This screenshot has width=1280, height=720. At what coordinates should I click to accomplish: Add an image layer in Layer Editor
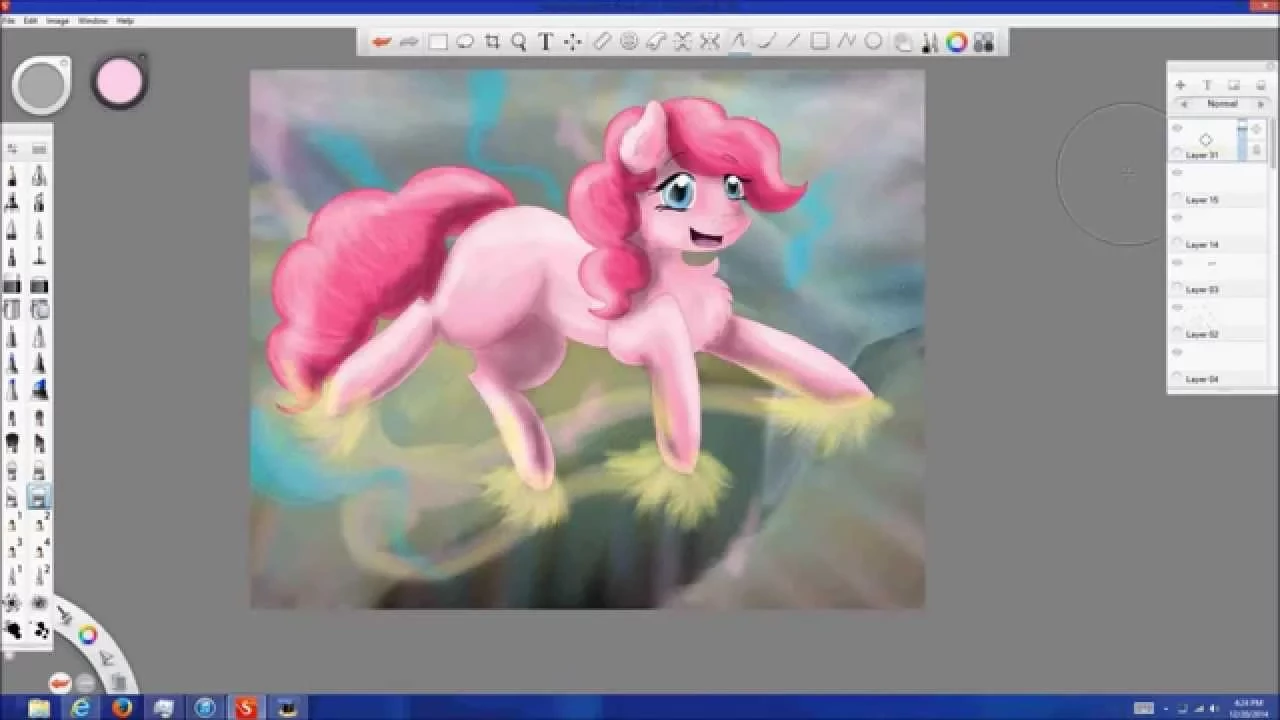[1234, 86]
